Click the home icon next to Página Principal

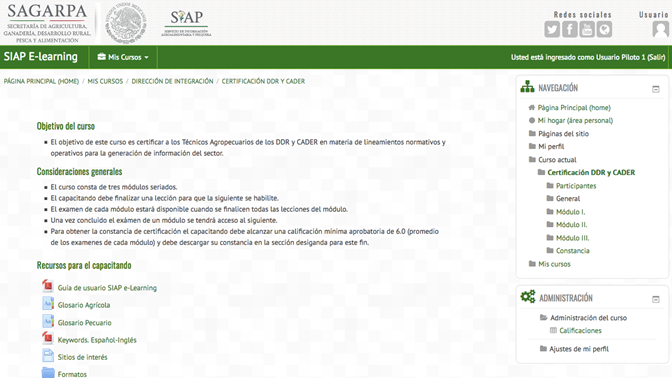click(x=532, y=108)
